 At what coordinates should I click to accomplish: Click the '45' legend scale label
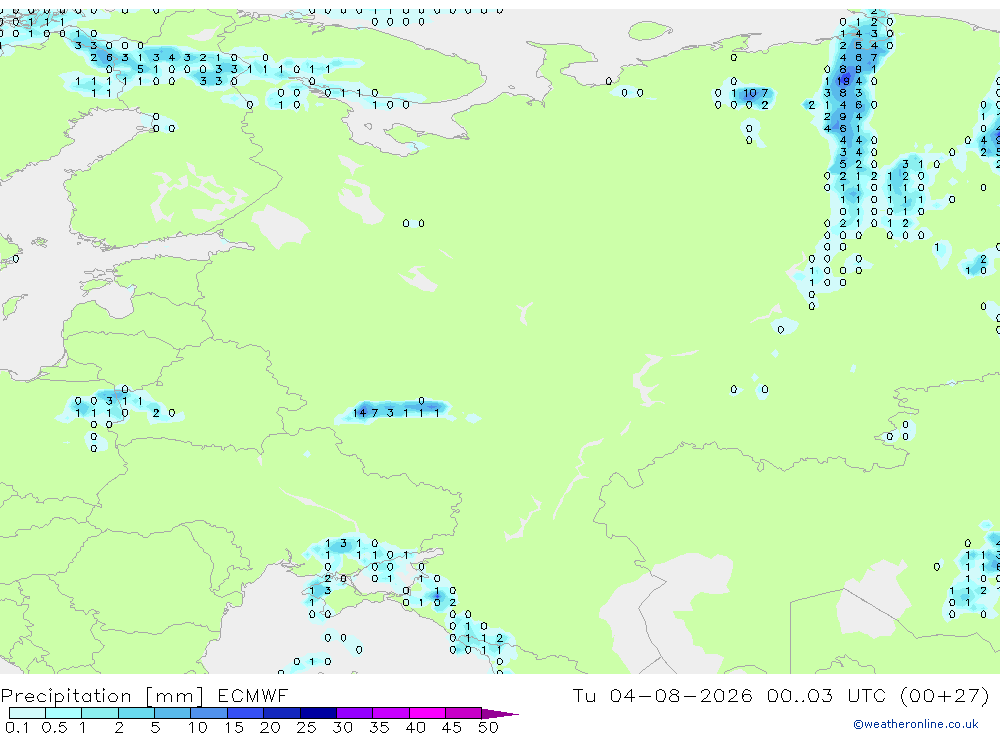click(x=452, y=727)
